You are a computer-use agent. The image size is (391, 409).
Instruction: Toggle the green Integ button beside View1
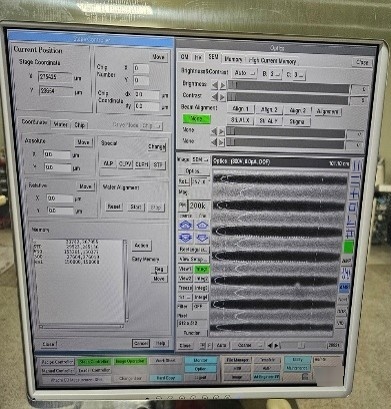pos(202,269)
